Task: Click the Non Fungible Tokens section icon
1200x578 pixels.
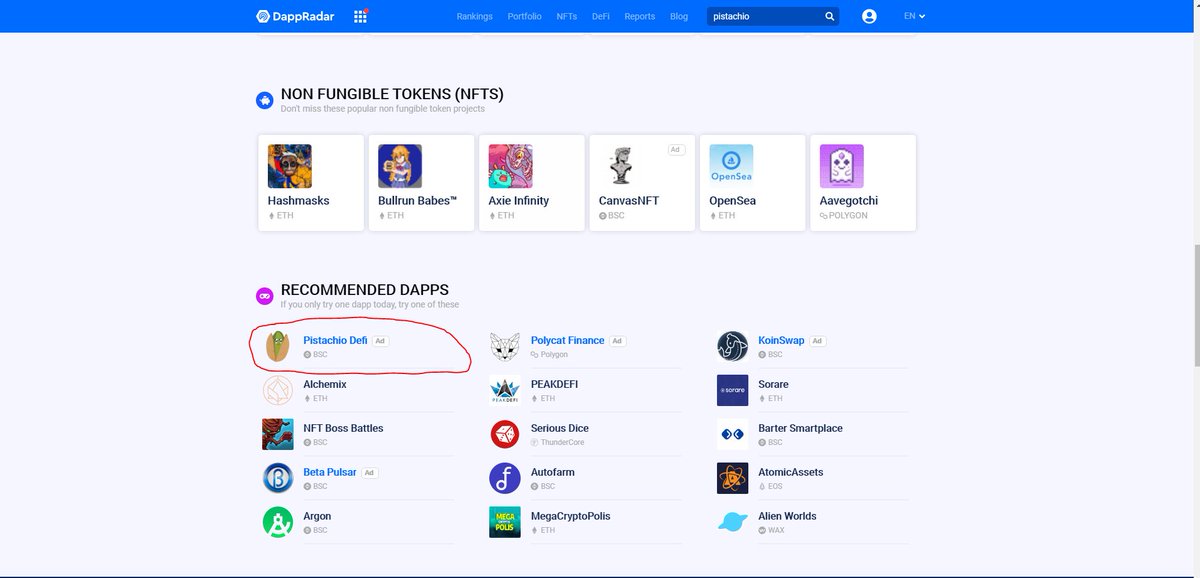Action: tap(265, 100)
